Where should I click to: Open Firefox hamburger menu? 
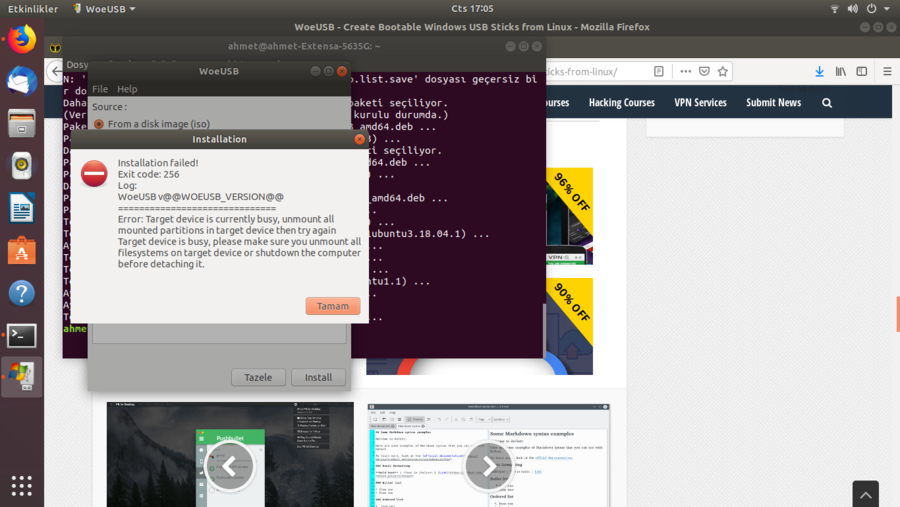click(887, 71)
